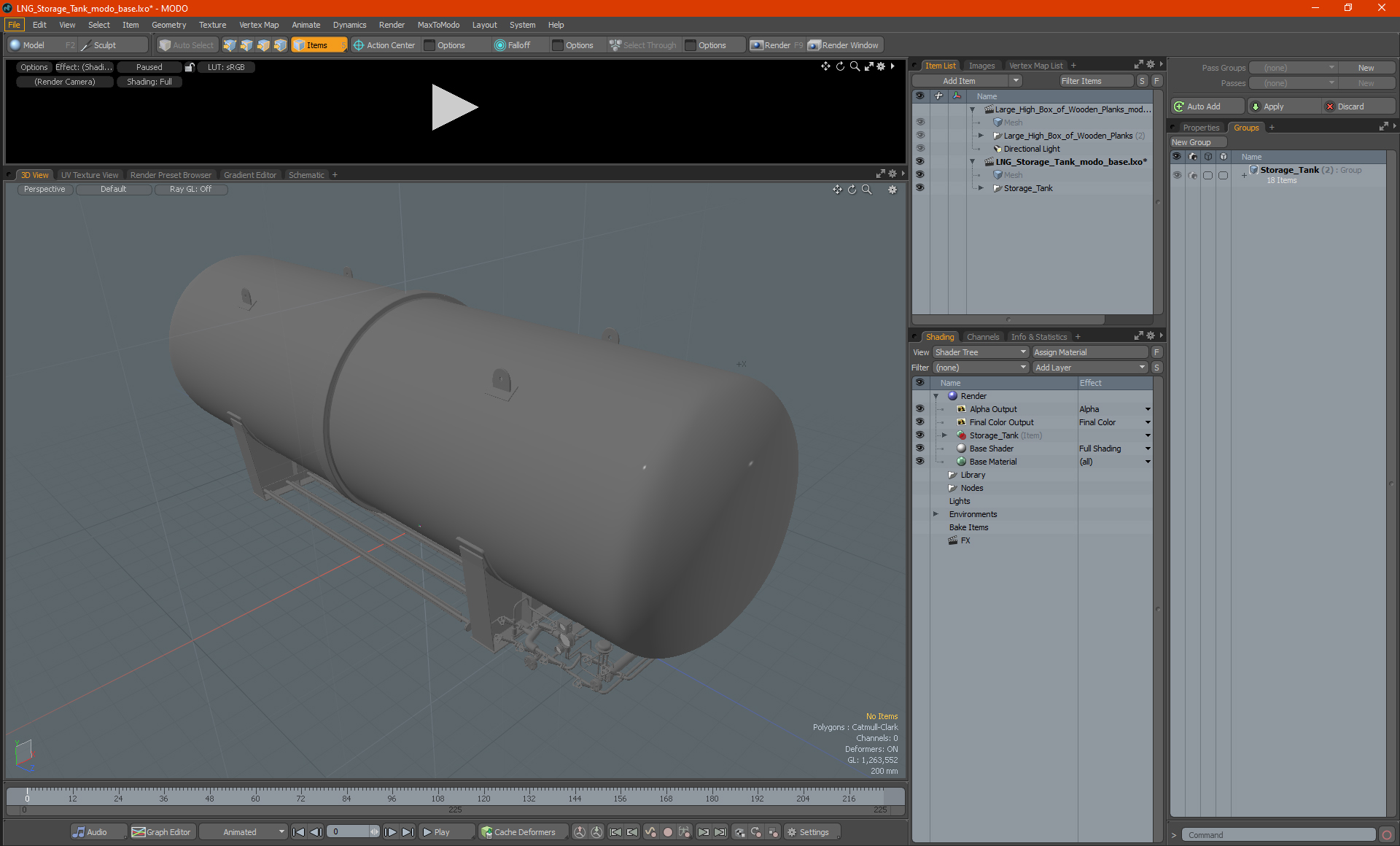Image resolution: width=1400 pixels, height=846 pixels.
Task: Toggle visibility of Directional Light item
Action: coord(920,148)
